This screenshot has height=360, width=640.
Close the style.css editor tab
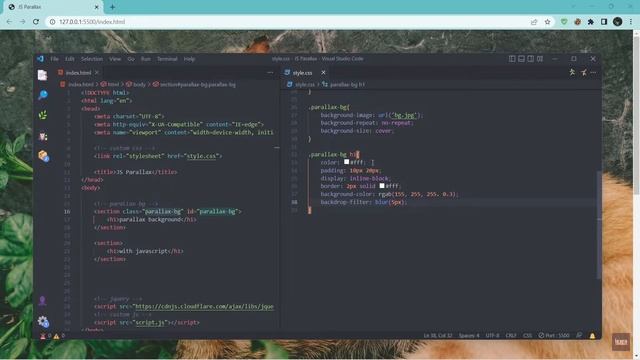tap(323, 73)
